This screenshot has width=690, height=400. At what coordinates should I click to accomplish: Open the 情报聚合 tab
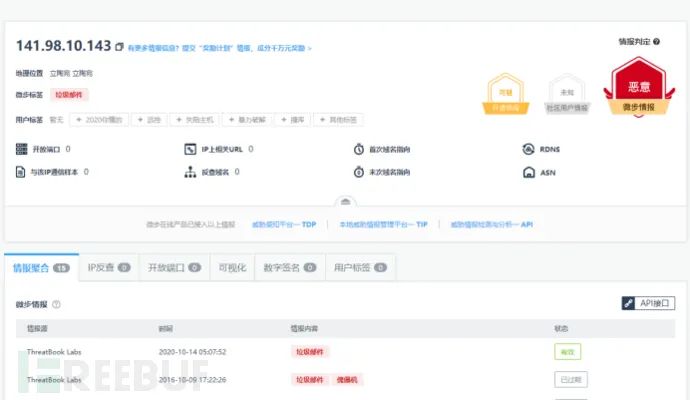pos(41,268)
